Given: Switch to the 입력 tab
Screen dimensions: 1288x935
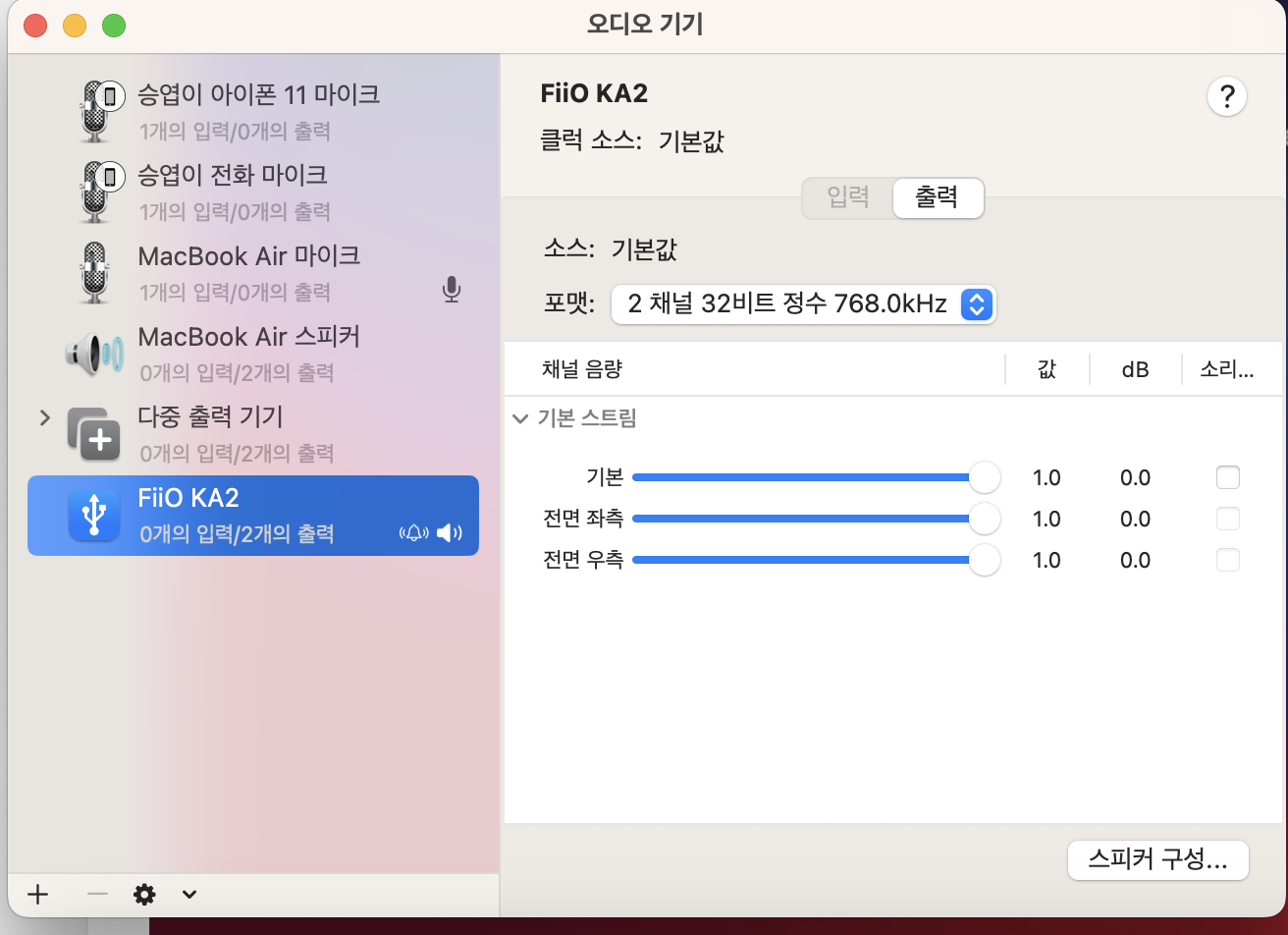Looking at the screenshot, I should click(x=848, y=197).
